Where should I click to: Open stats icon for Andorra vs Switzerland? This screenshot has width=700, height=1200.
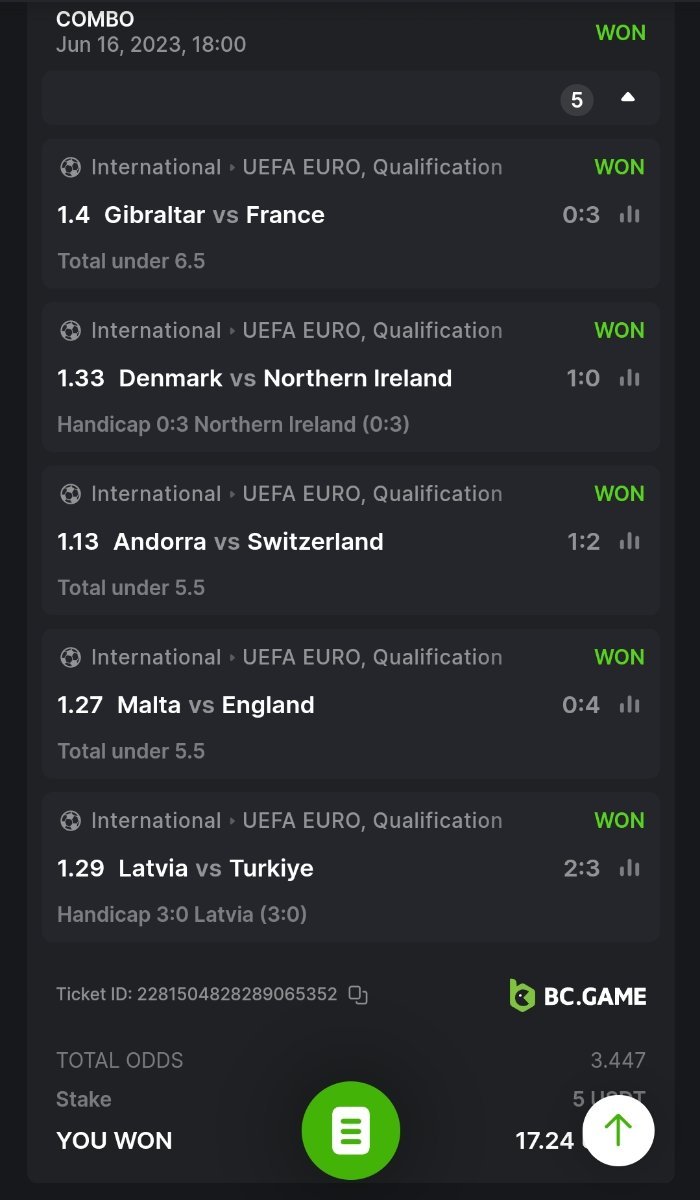[629, 541]
